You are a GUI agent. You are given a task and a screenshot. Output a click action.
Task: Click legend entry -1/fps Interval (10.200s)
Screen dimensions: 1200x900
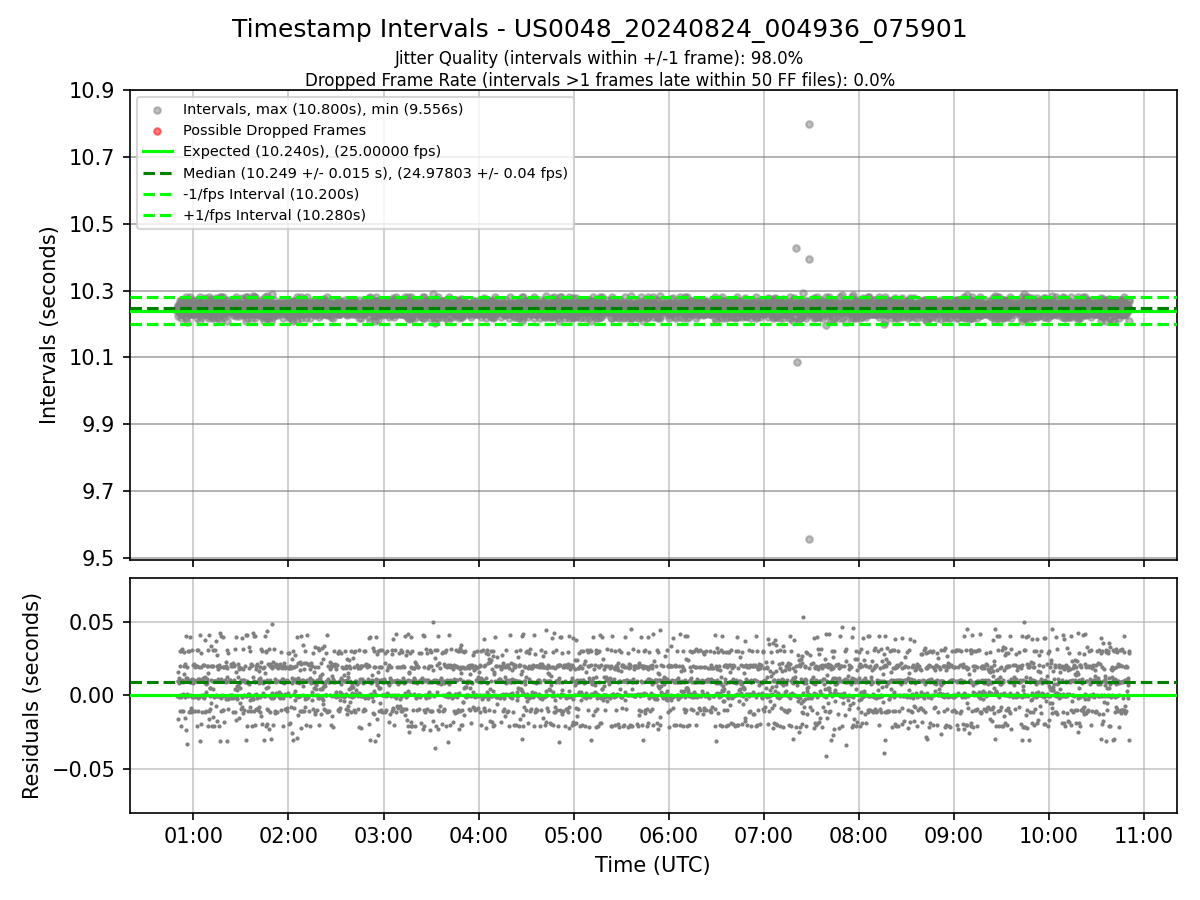point(271,194)
